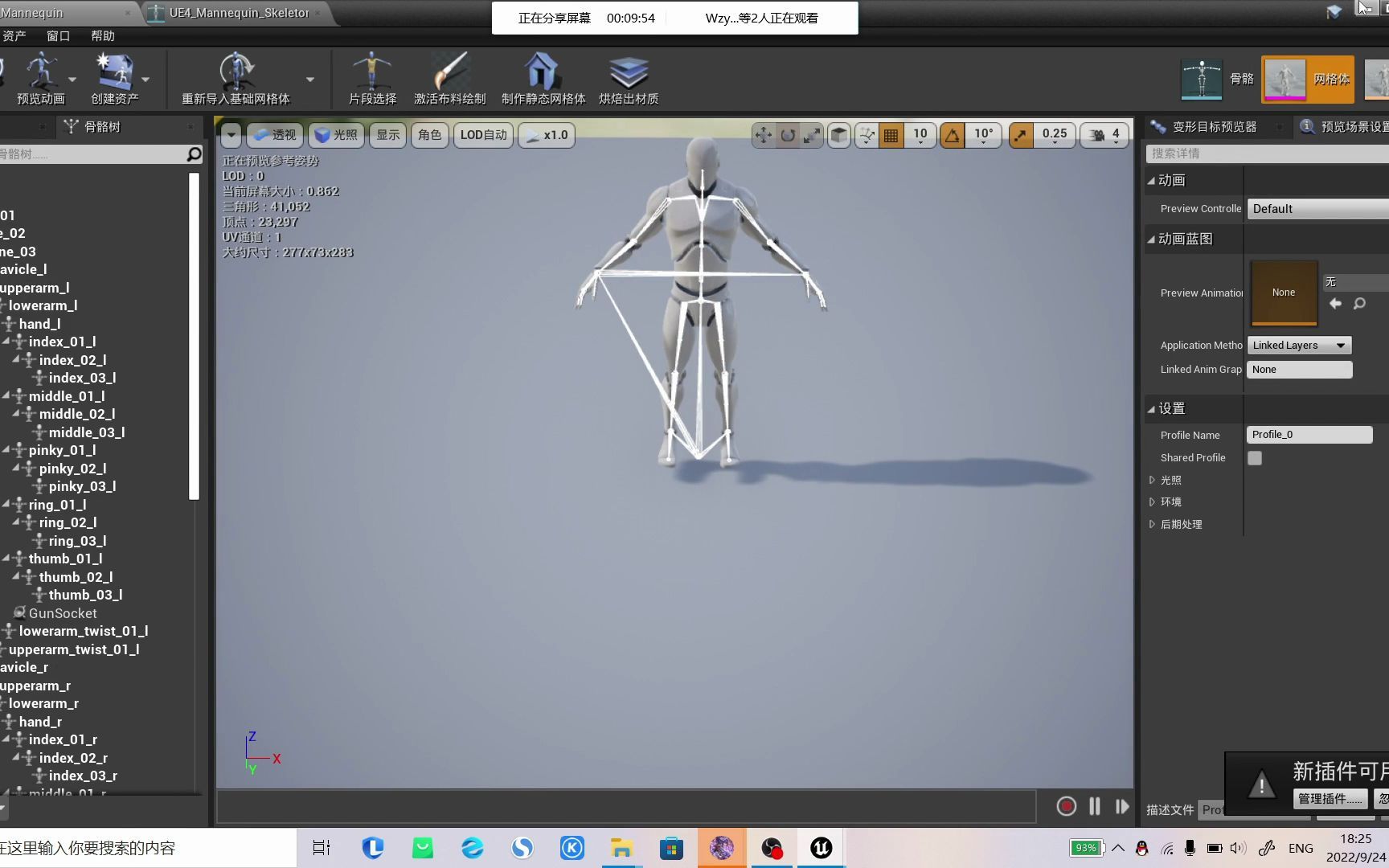Adjust the playback speed x1.0 control

click(547, 135)
